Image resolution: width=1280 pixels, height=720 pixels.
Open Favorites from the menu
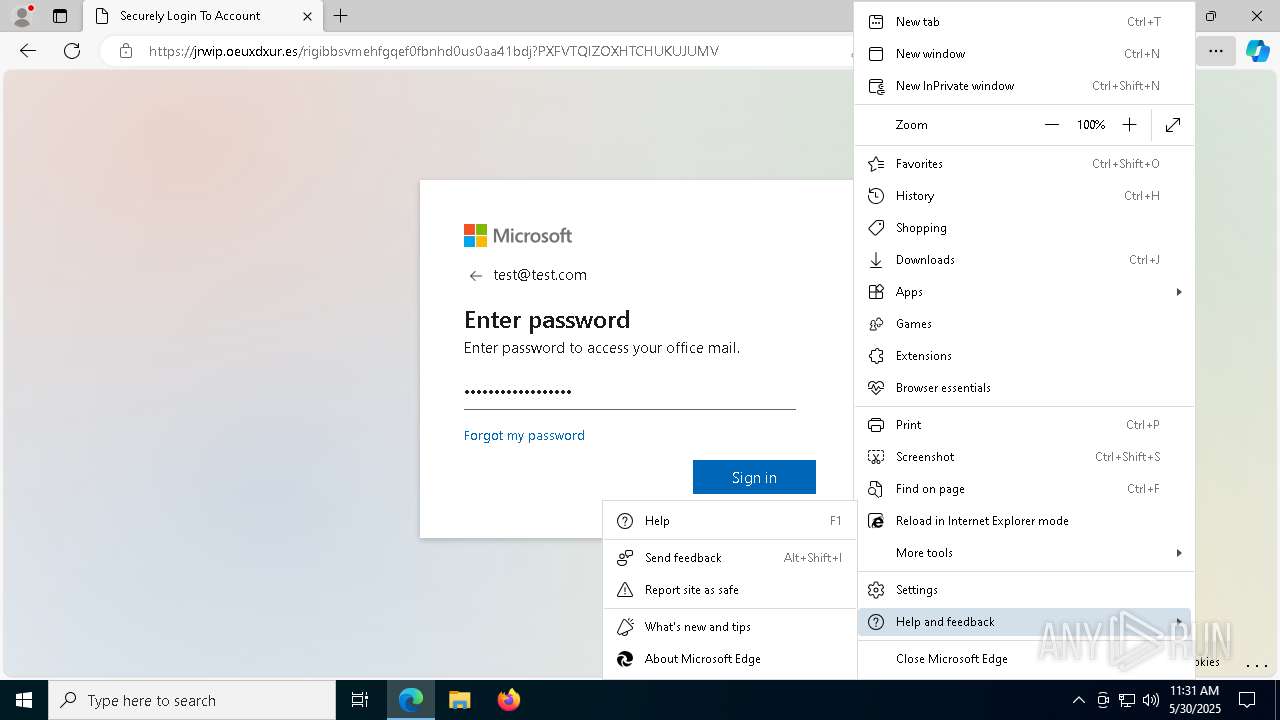pos(1024,164)
